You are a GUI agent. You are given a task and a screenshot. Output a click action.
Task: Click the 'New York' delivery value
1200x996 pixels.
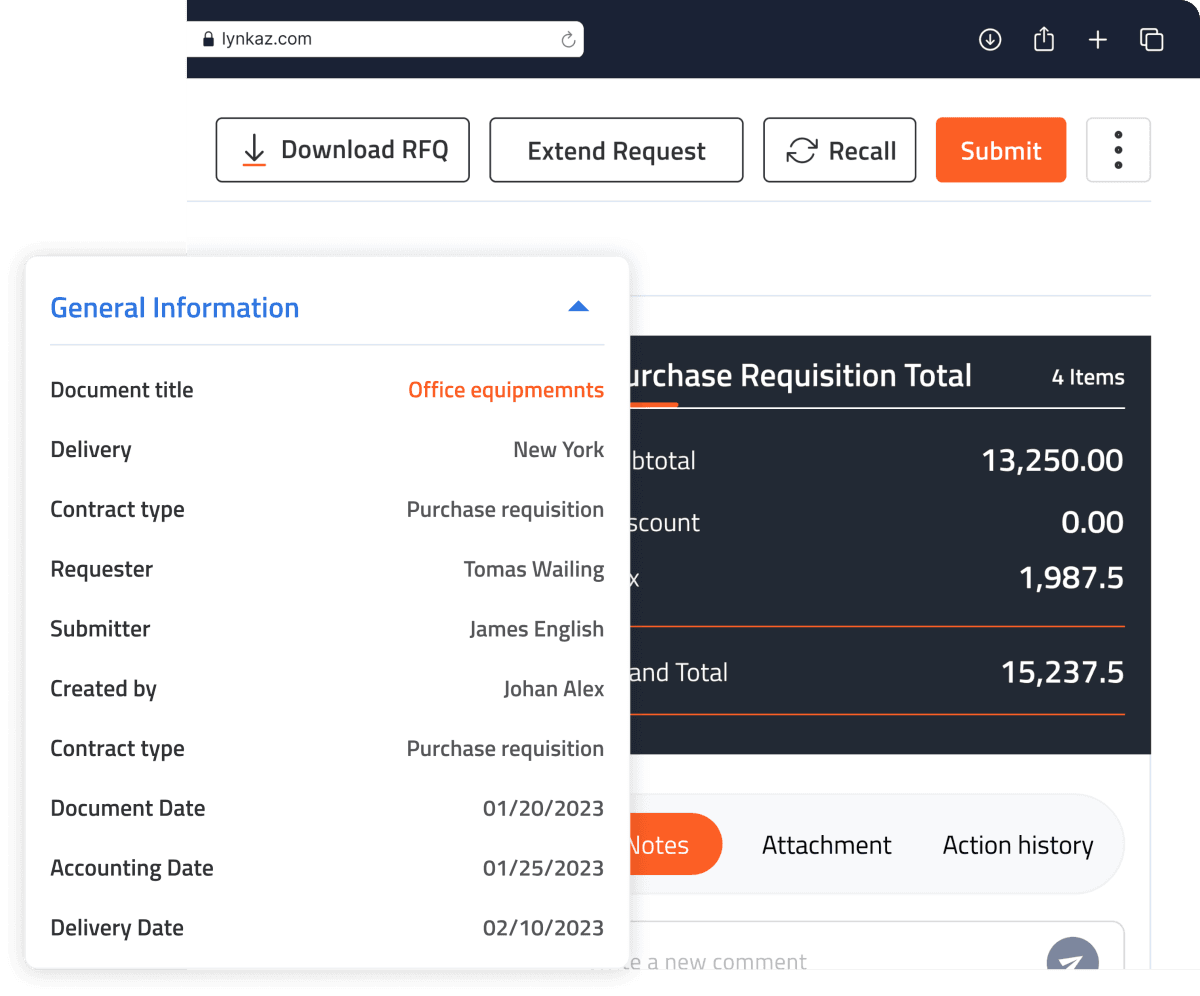tap(559, 450)
